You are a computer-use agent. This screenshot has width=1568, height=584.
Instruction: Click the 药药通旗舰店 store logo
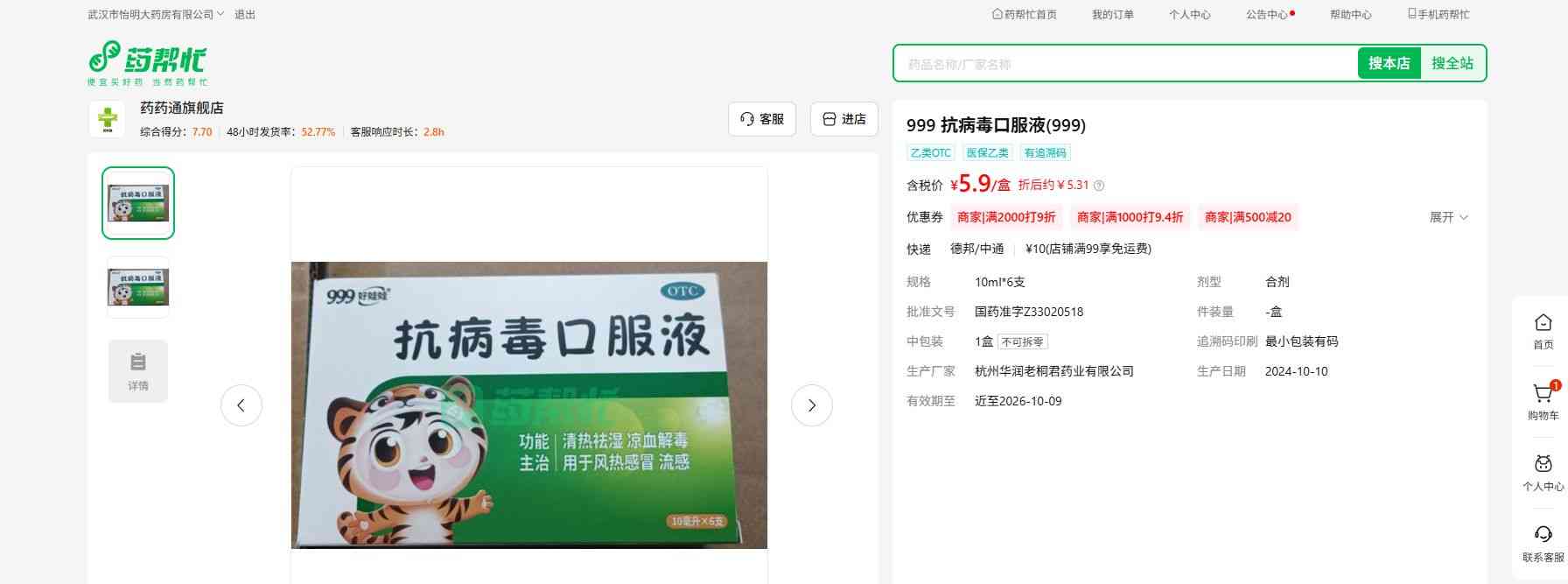click(x=107, y=119)
